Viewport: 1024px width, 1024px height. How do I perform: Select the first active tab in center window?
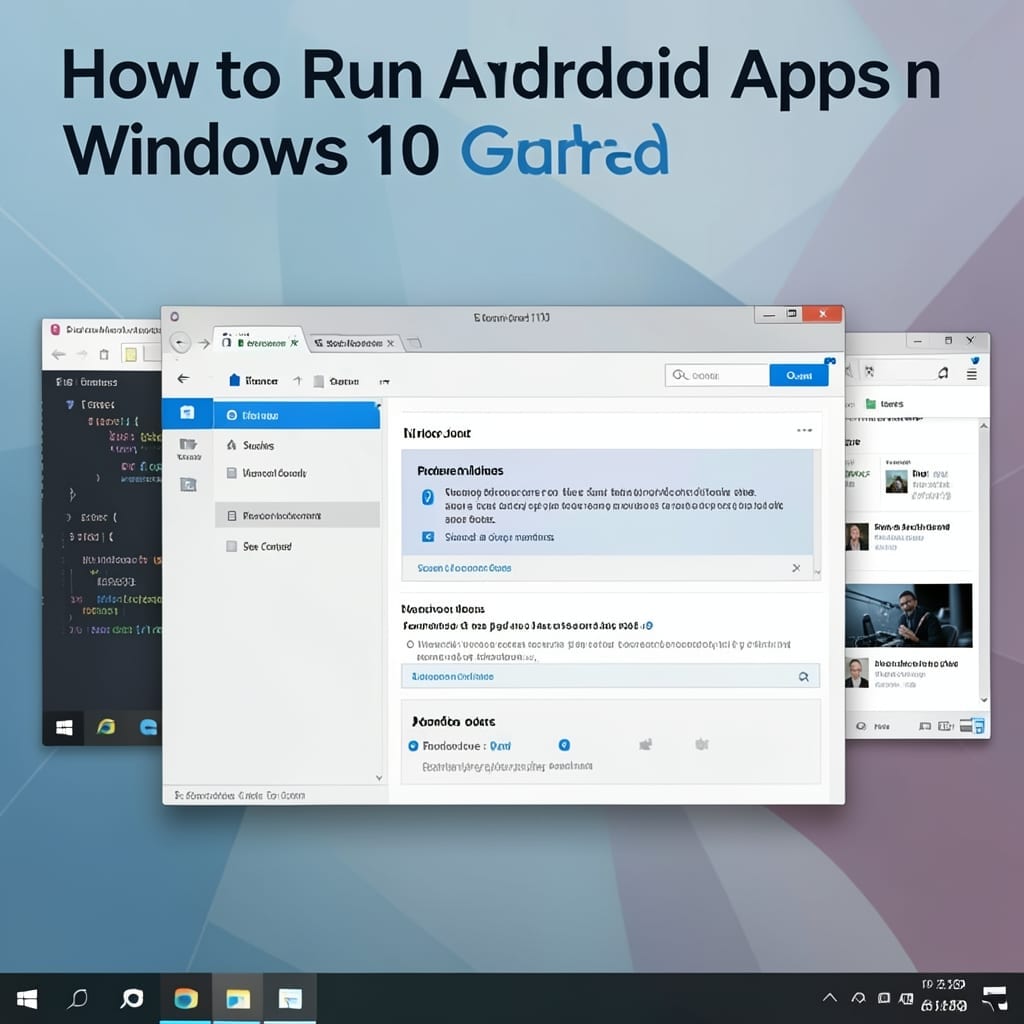click(x=259, y=342)
